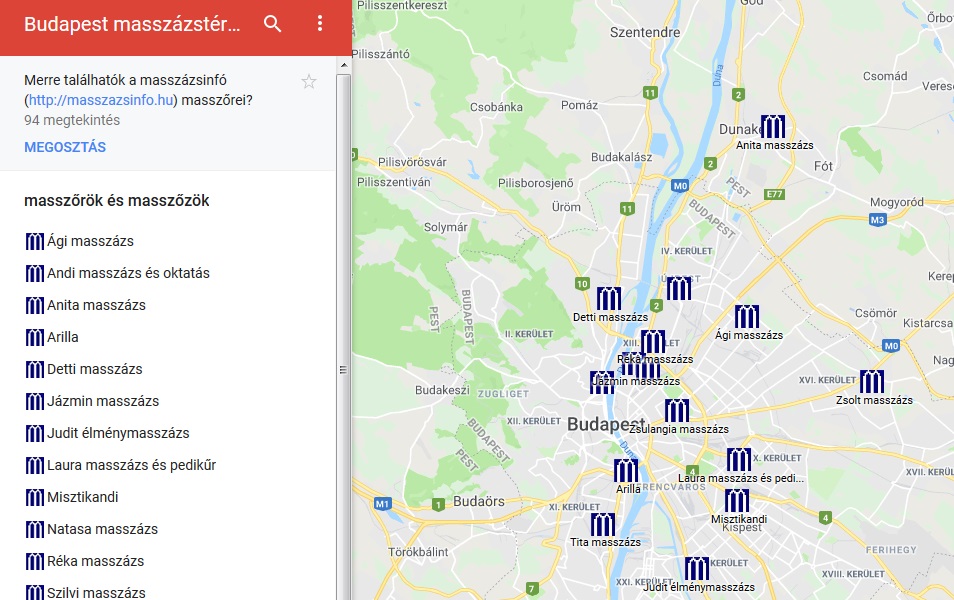
Task: Click the Zsolt masszázs map marker
Action: pos(872,382)
